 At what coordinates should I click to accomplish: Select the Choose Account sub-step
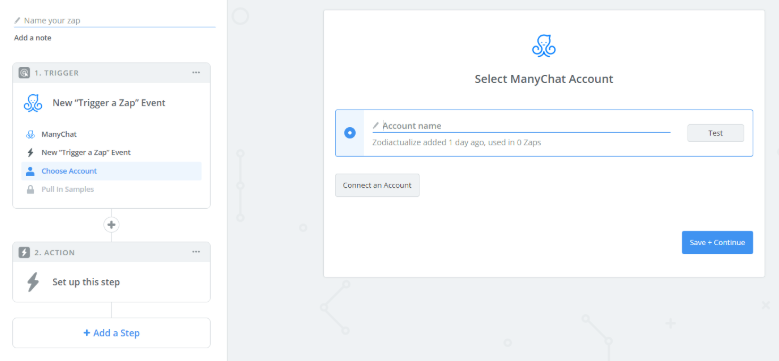111,171
